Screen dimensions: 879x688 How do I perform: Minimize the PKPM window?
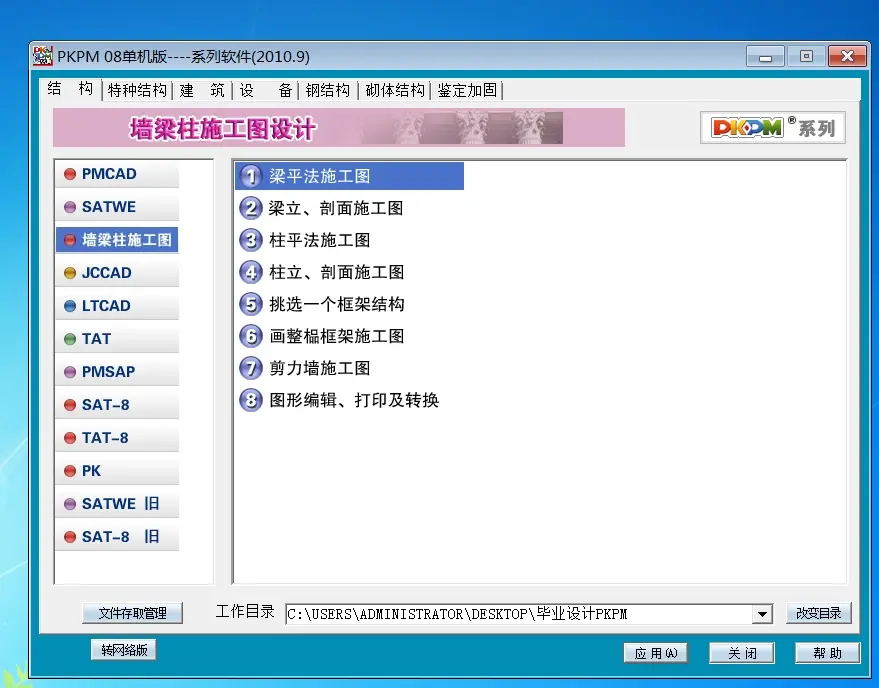(x=765, y=57)
